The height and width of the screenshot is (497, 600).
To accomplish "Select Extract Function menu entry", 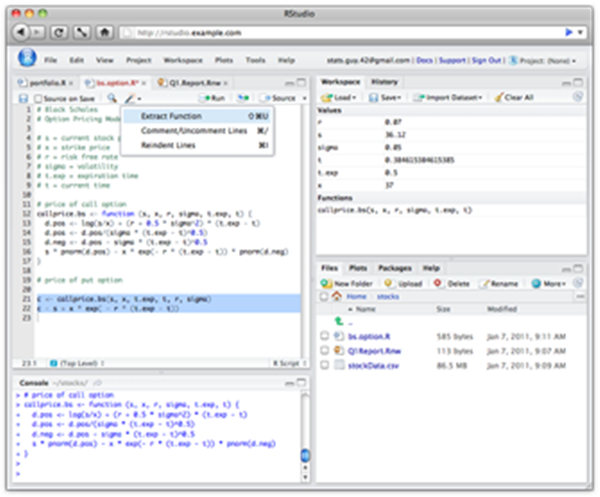I will (x=197, y=116).
